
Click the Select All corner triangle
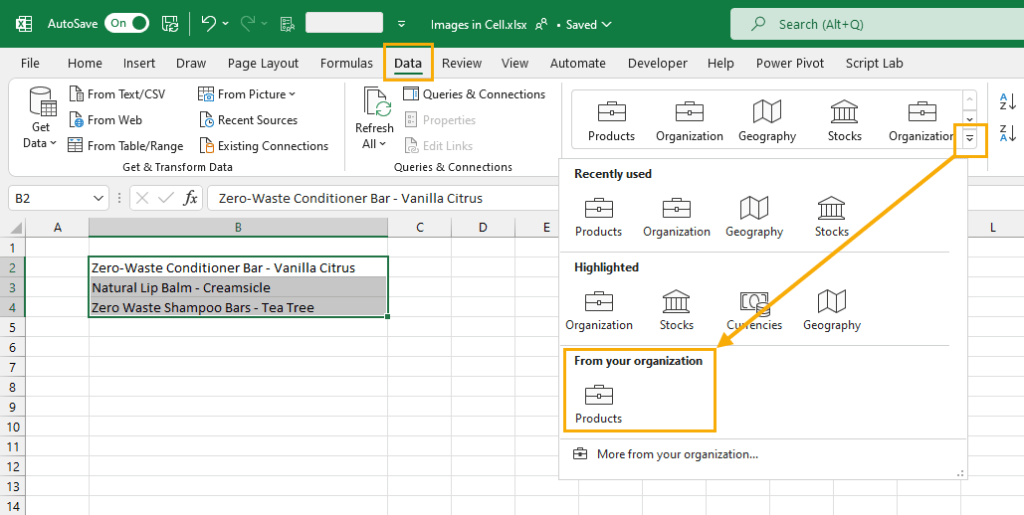pyautogui.click(x=16, y=228)
